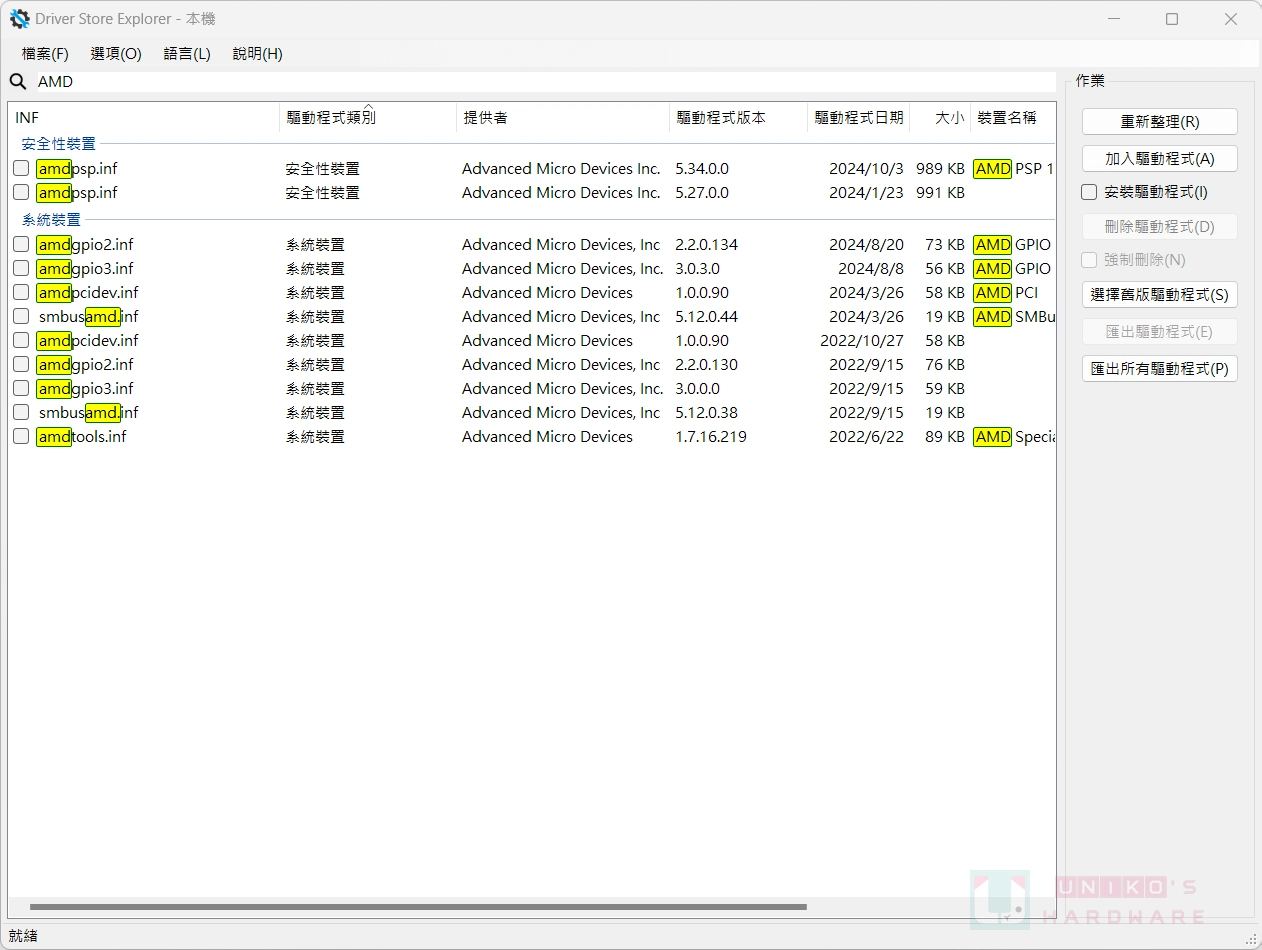Tick checkbox for smbusamd.inf version 5.12.0.44
The image size is (1262, 950).
pos(21,317)
